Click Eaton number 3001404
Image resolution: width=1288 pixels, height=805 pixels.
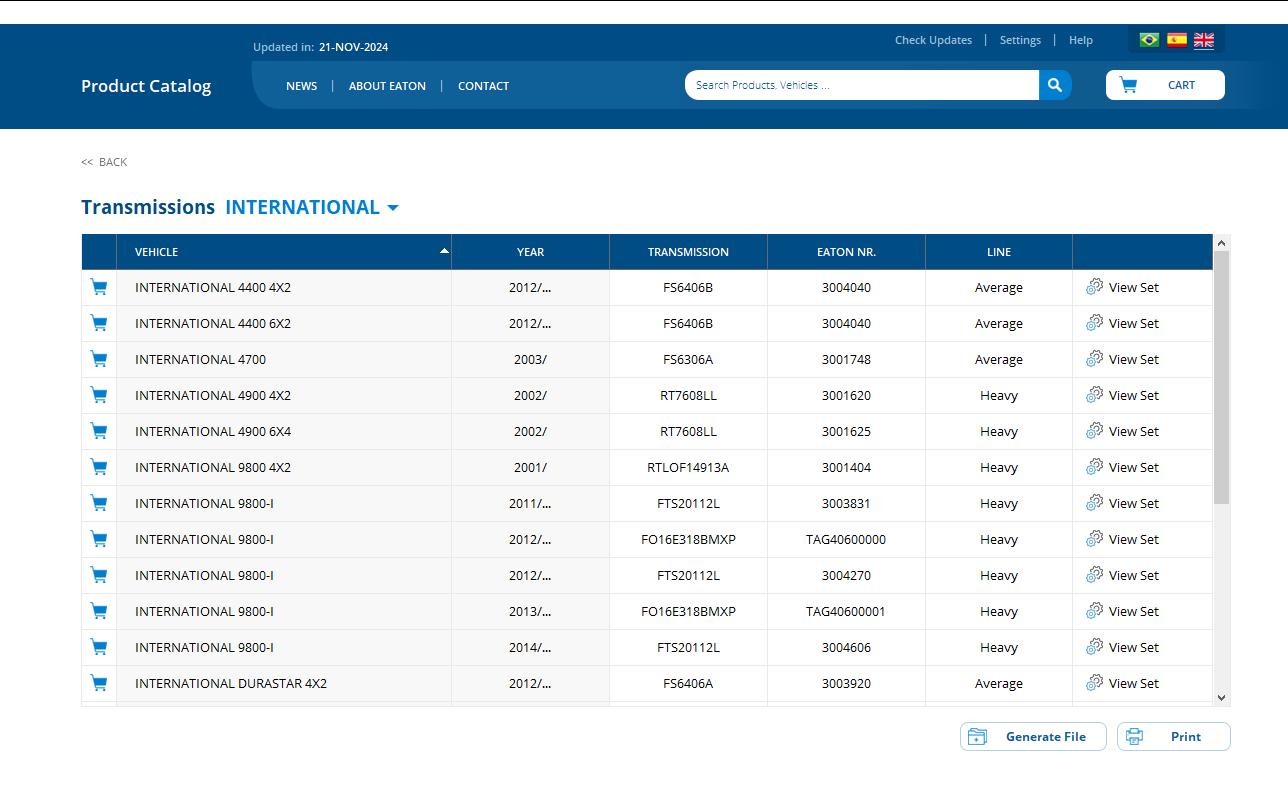846,467
